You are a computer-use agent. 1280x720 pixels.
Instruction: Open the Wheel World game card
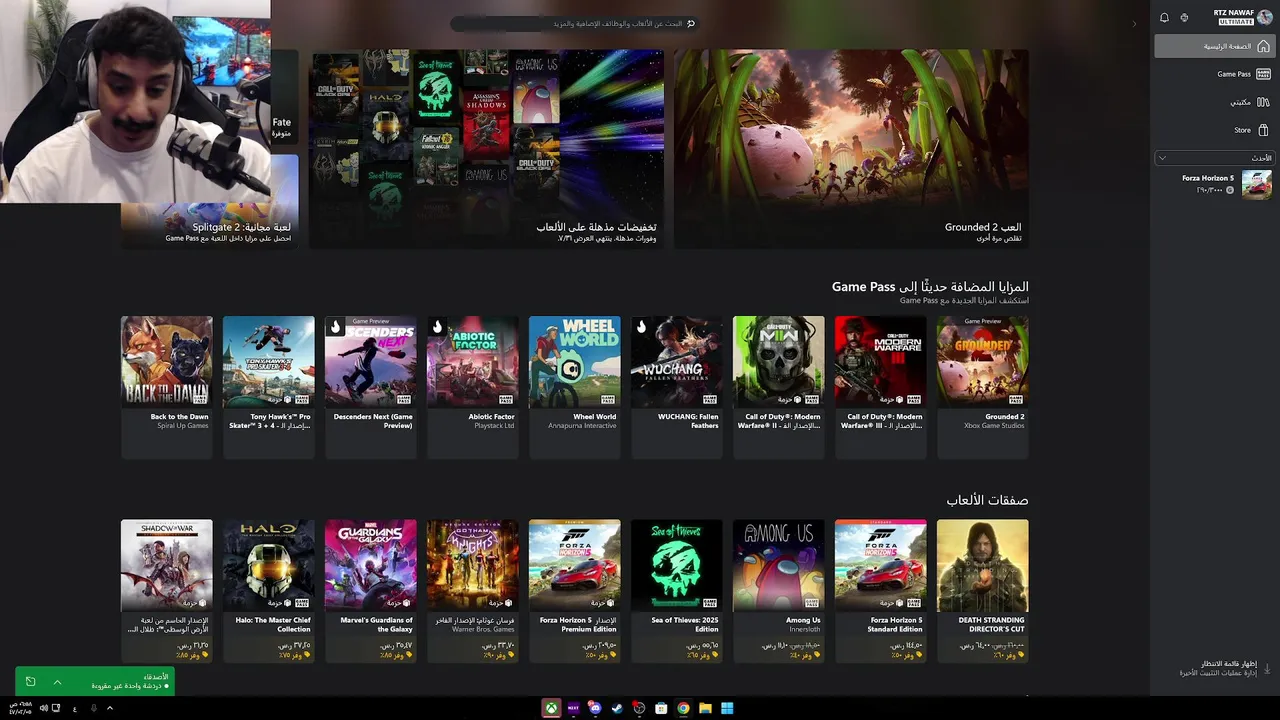tap(574, 387)
